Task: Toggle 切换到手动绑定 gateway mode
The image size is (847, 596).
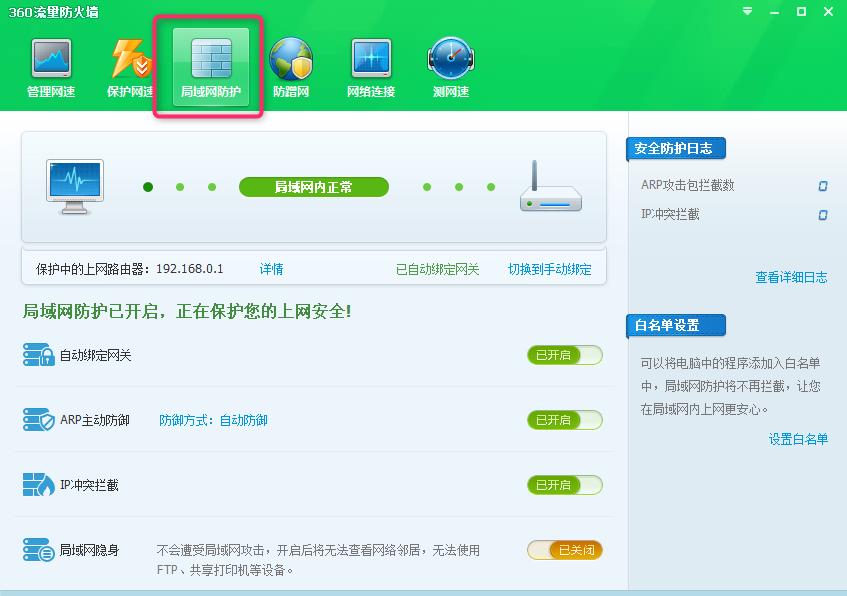Action: [549, 269]
